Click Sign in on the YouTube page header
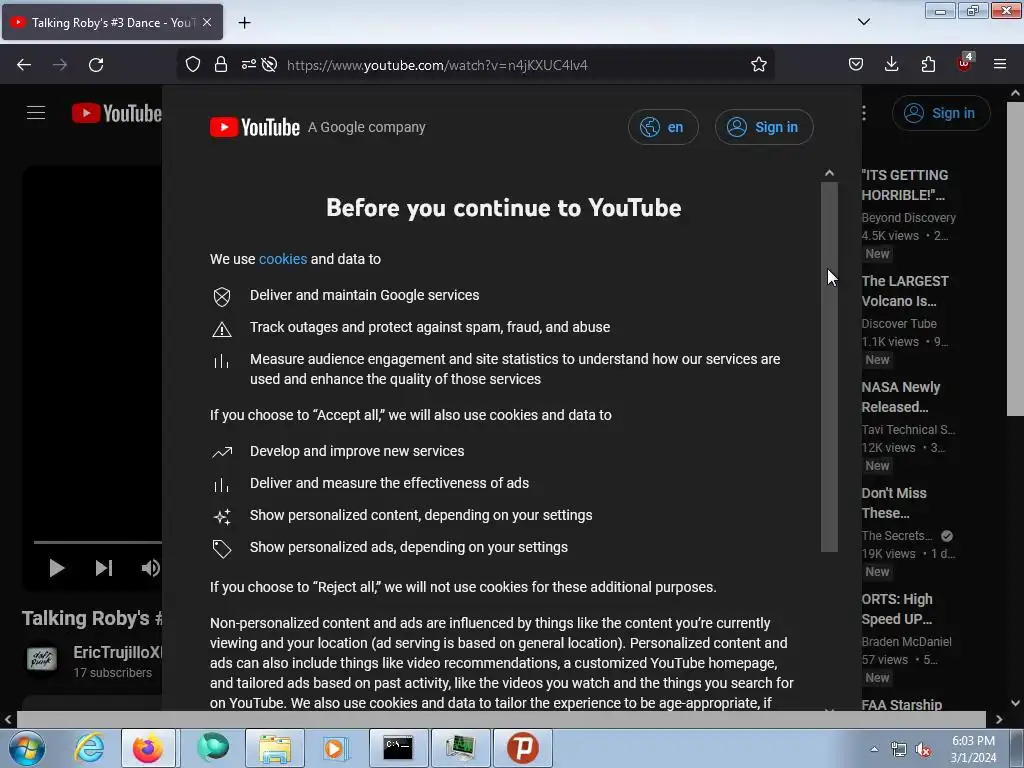Screen dimensions: 1024x768 click(x=941, y=113)
